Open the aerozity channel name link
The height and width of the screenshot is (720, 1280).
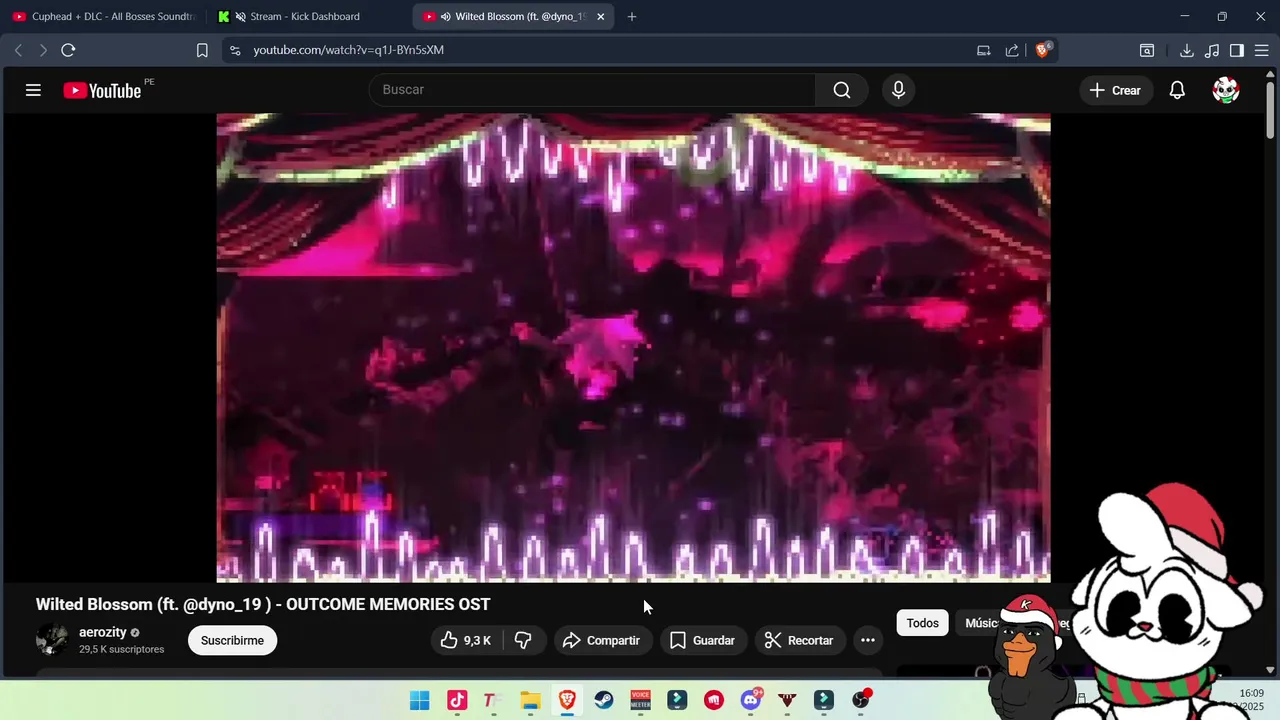point(103,632)
